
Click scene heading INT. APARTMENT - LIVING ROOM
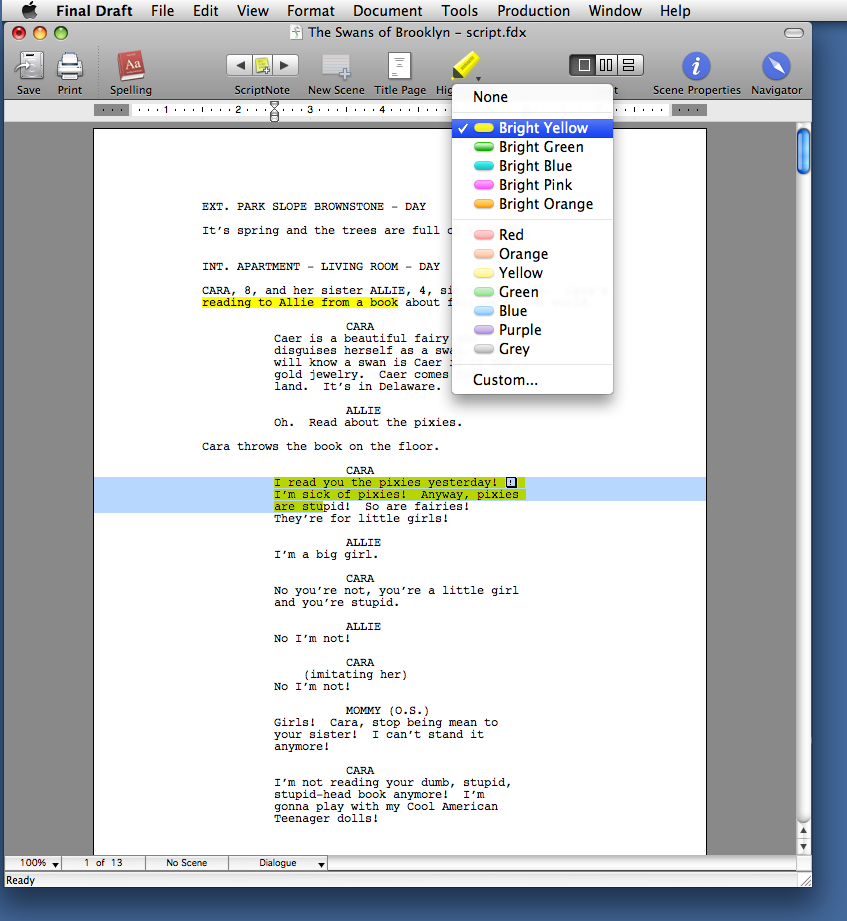(321, 267)
